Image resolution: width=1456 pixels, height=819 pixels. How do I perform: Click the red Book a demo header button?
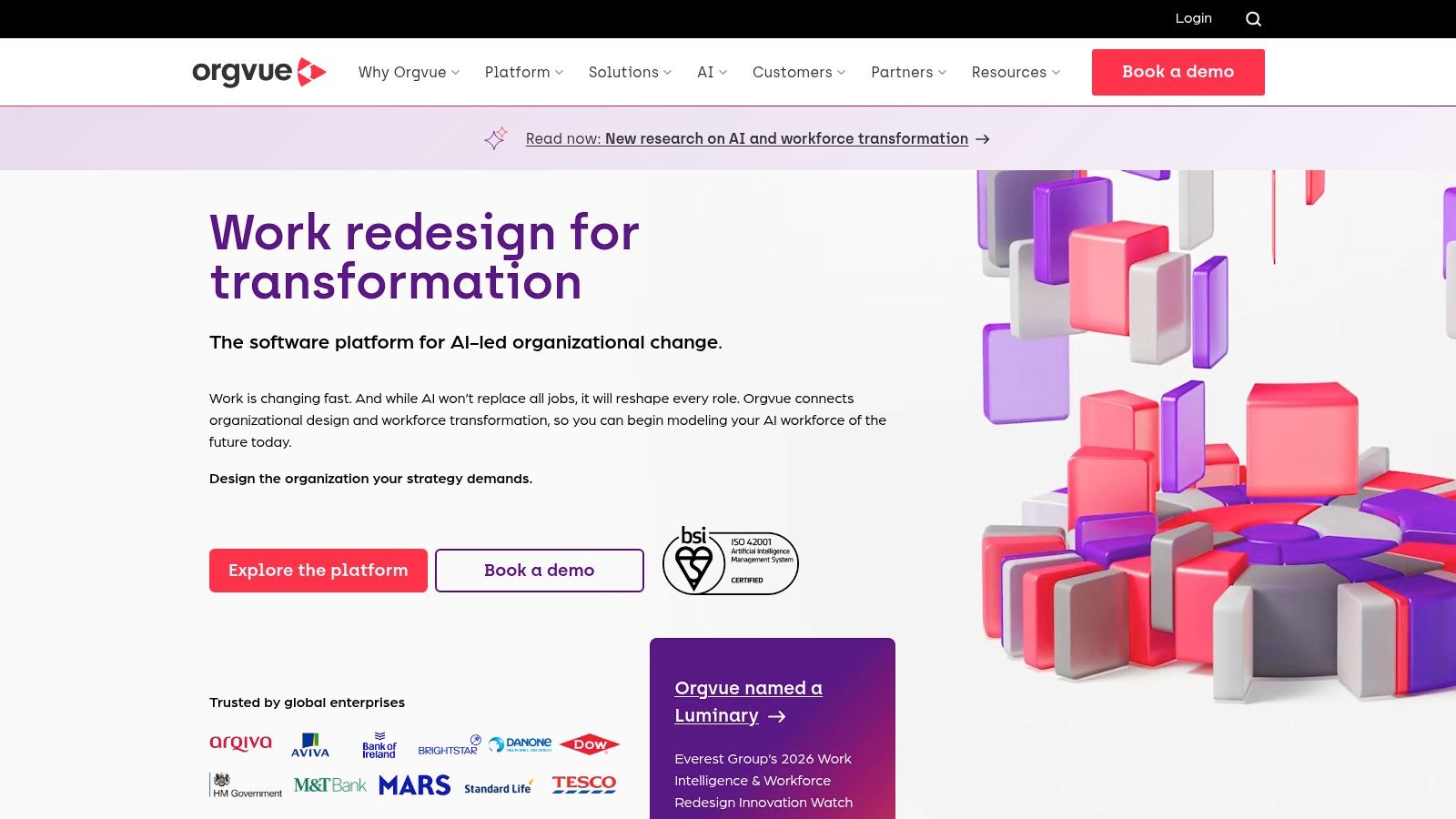coord(1178,72)
